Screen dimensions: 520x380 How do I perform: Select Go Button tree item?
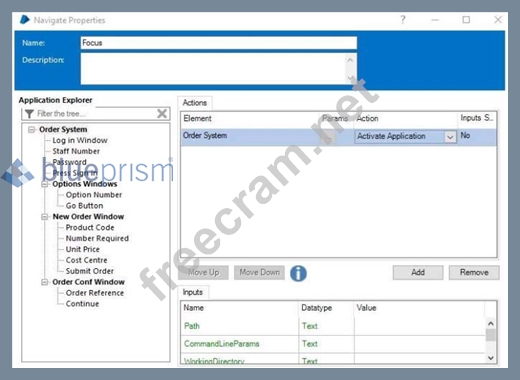pyautogui.click(x=84, y=206)
